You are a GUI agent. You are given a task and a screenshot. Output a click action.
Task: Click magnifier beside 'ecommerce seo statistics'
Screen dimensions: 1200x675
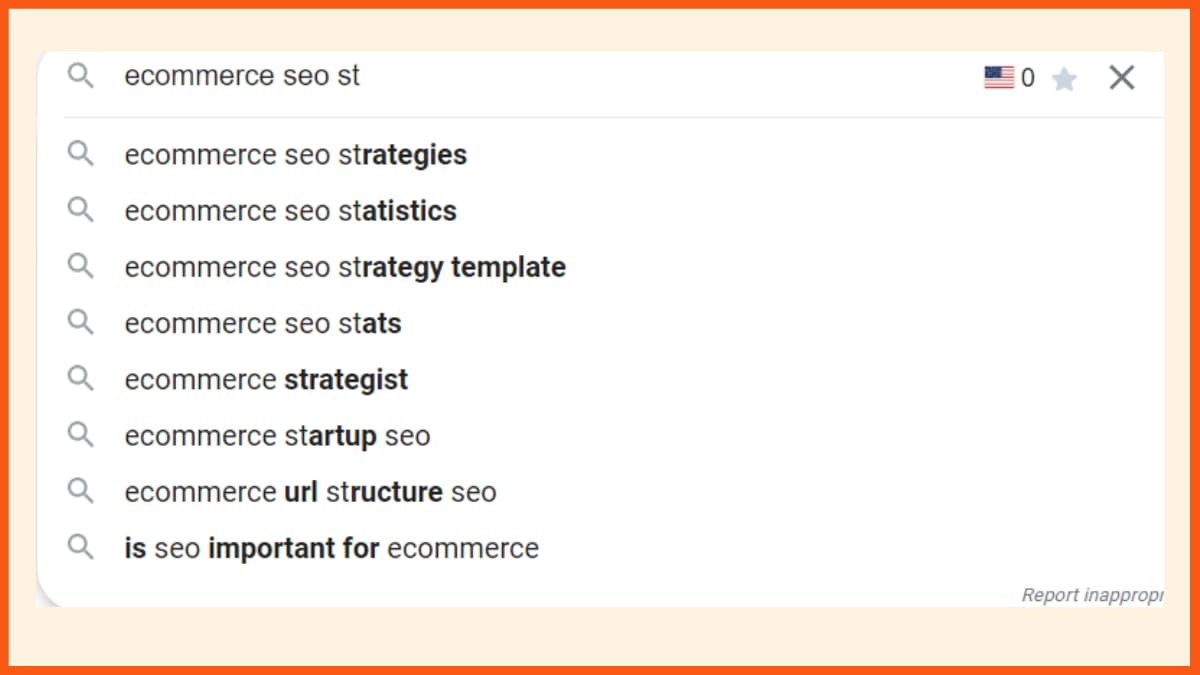80,210
